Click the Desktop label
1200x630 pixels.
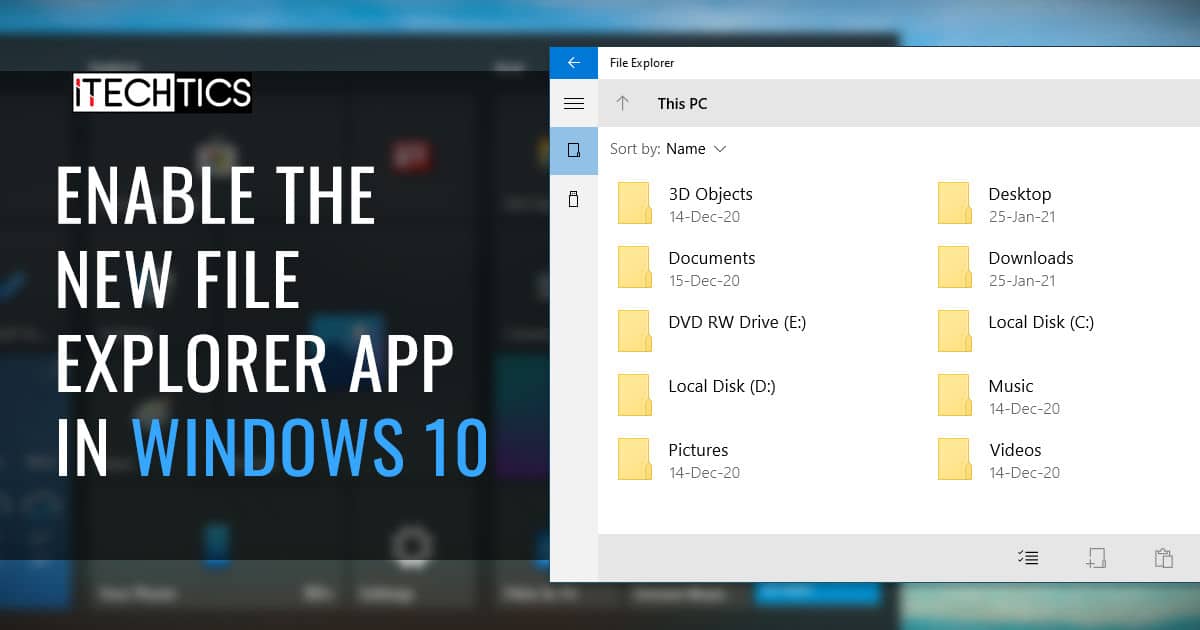pyautogui.click(x=1020, y=194)
